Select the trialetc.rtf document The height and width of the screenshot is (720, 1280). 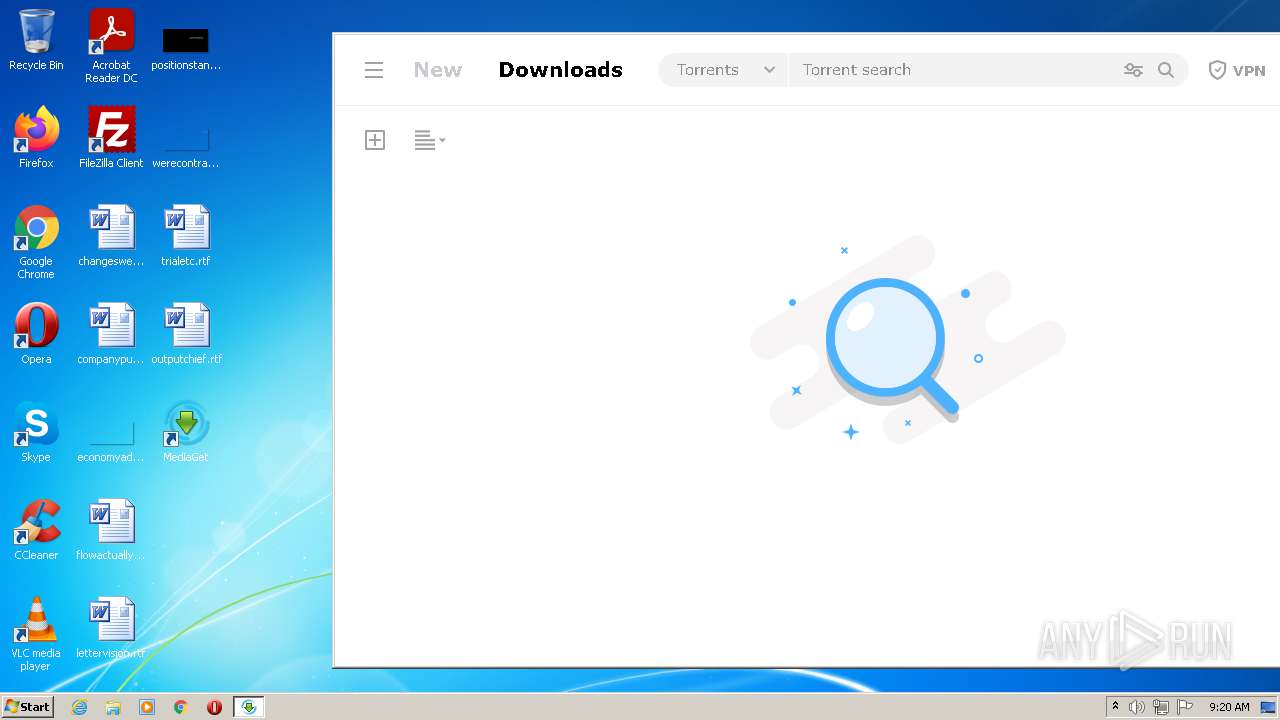186,236
